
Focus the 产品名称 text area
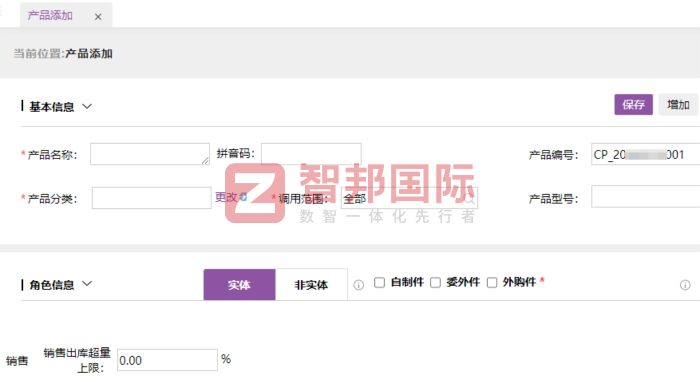pyautogui.click(x=150, y=154)
